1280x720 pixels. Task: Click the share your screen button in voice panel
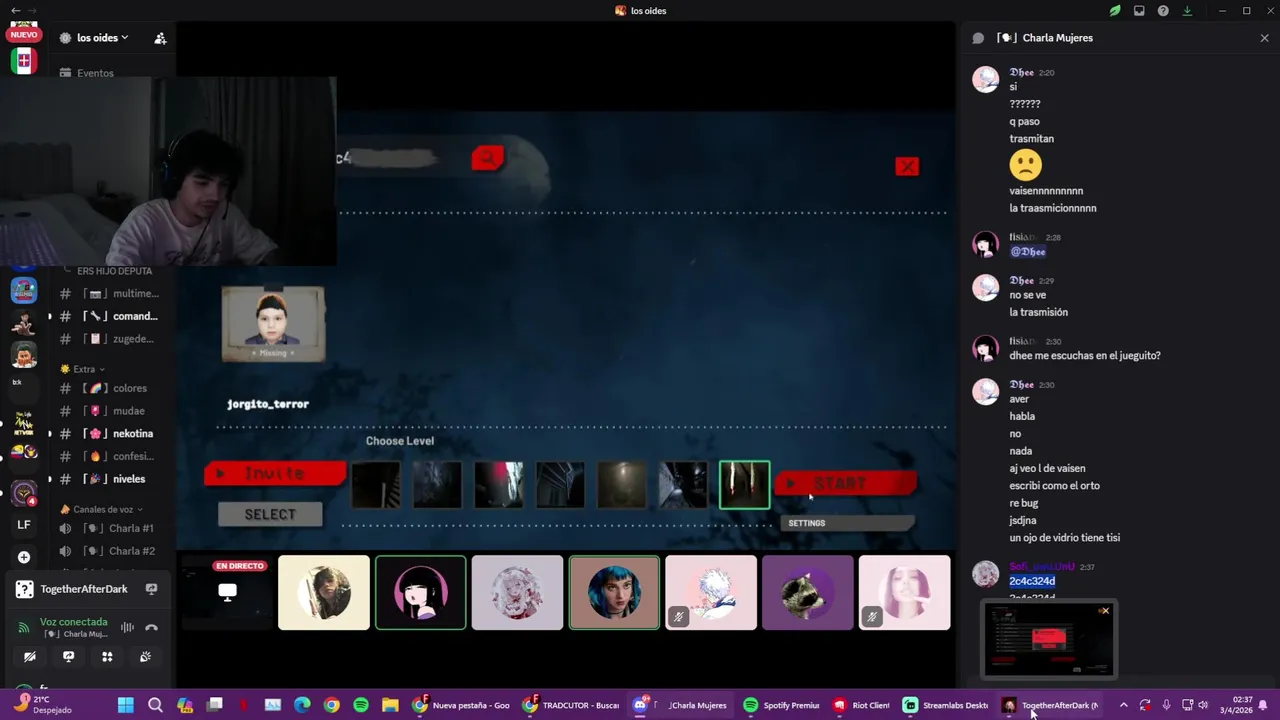(68, 657)
